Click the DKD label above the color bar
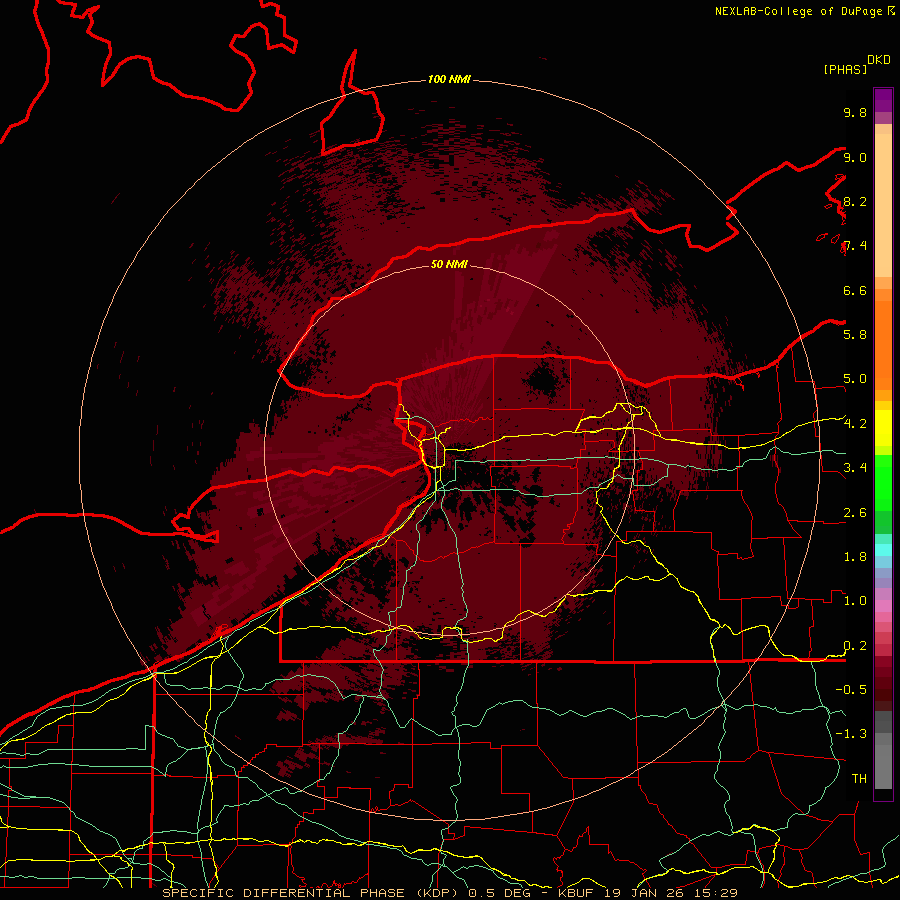Image resolution: width=900 pixels, height=900 pixels. (879, 60)
